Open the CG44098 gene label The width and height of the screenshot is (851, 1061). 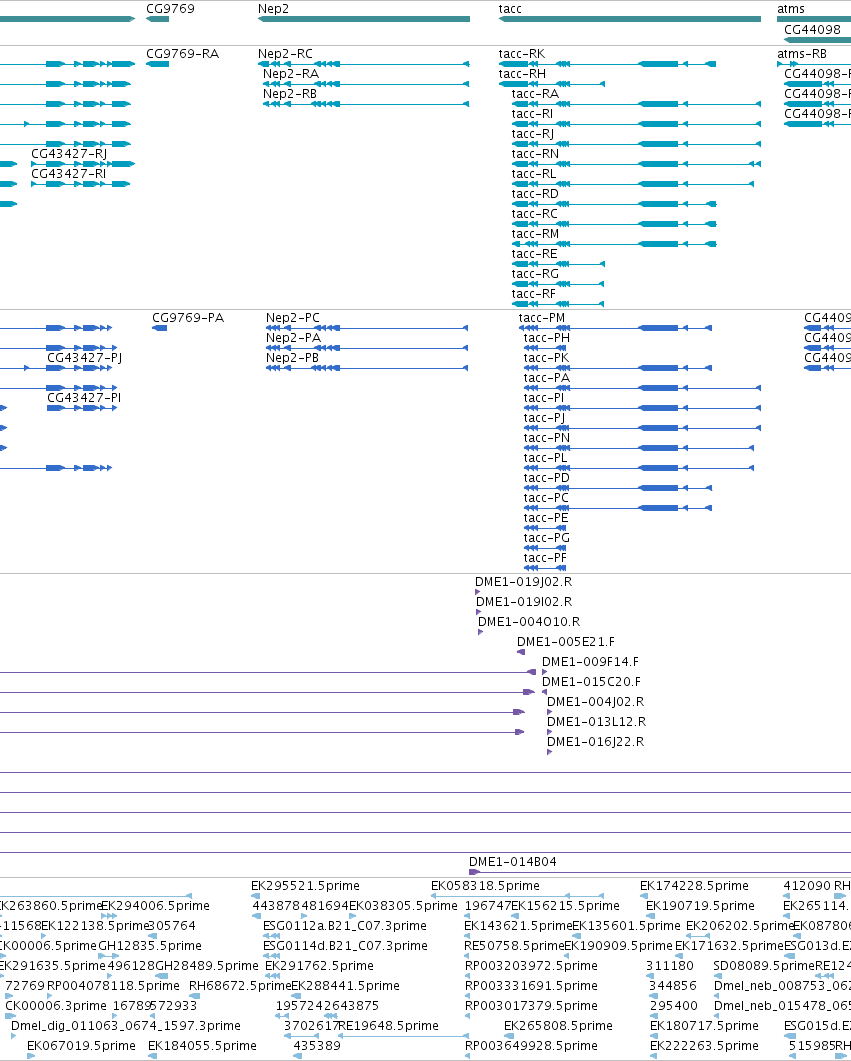[812, 30]
